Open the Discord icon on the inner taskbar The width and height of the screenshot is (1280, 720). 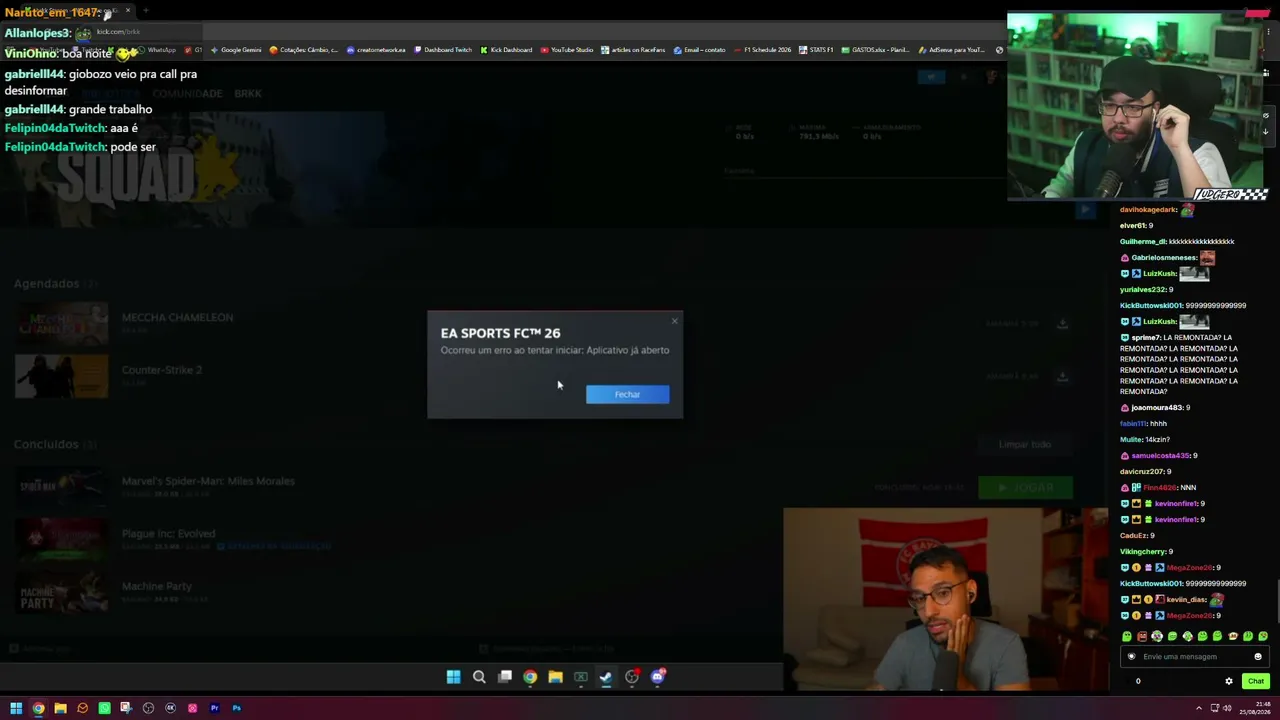point(658,677)
